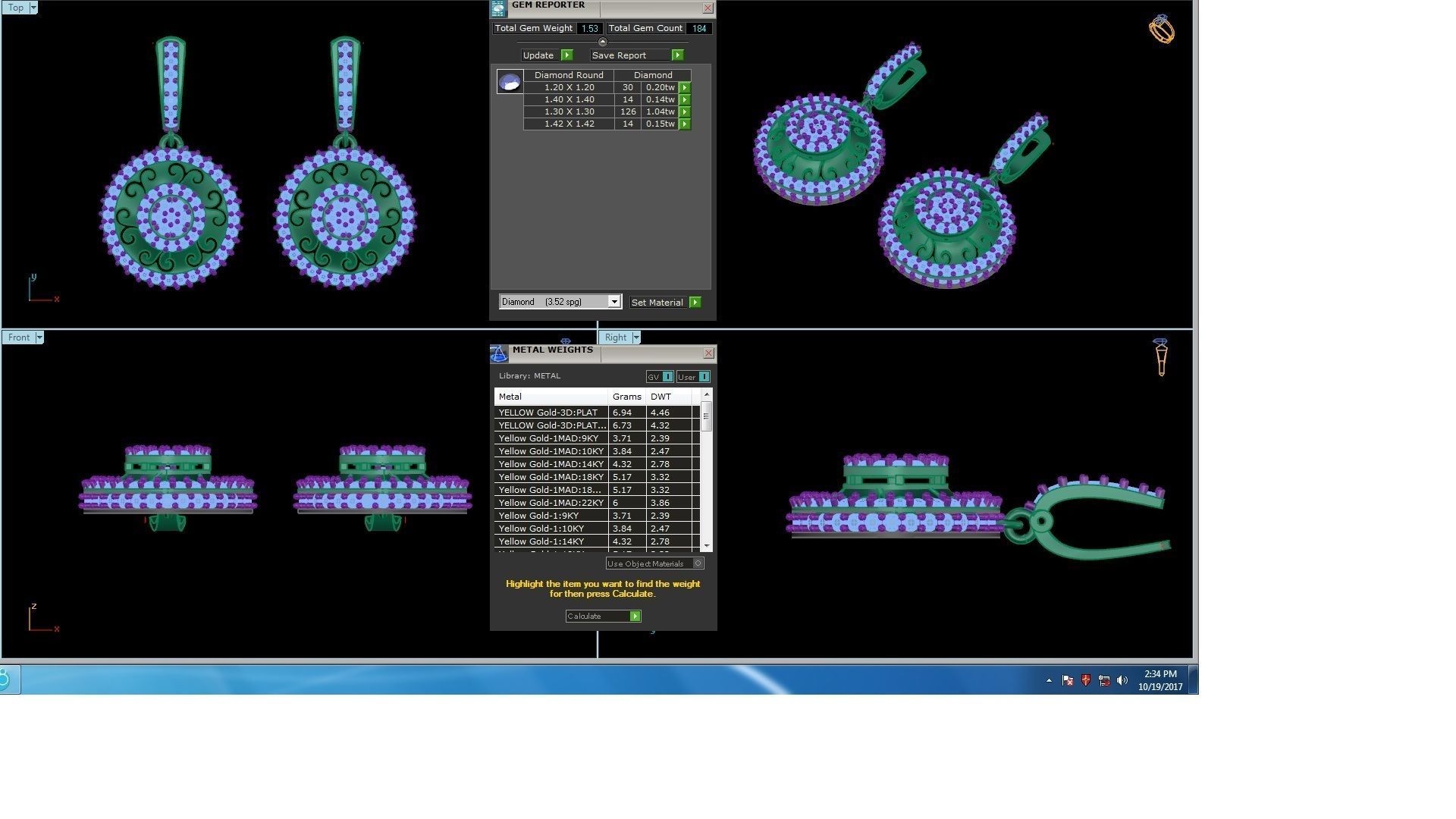The image size is (1456, 819).
Task: Enable Use Object Materials option
Action: point(698,563)
